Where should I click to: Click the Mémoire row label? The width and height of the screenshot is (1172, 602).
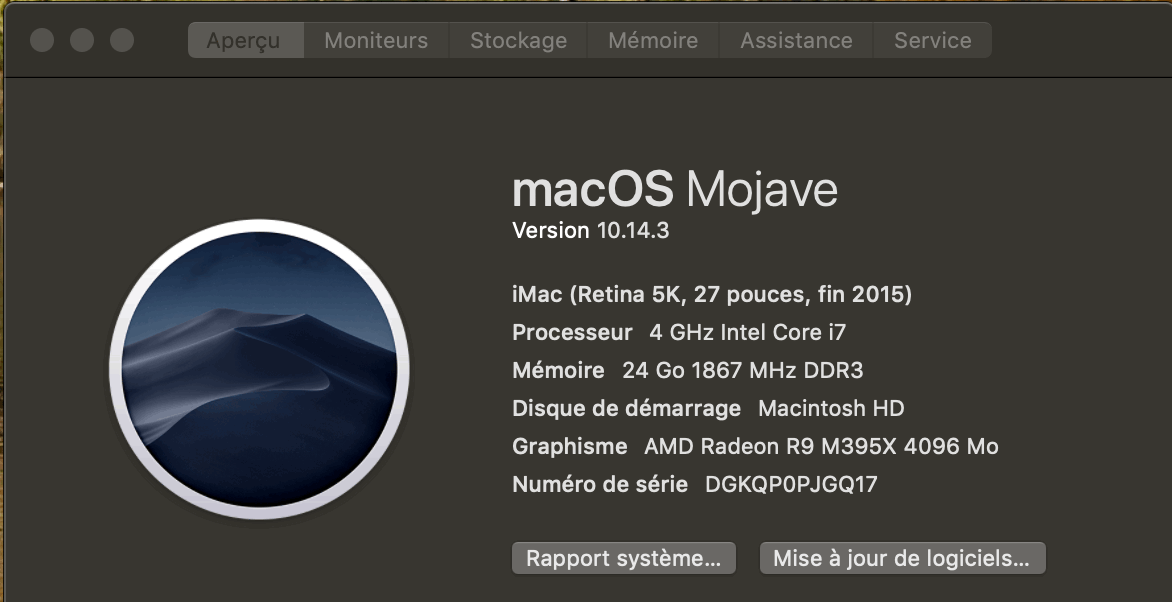tap(558, 370)
